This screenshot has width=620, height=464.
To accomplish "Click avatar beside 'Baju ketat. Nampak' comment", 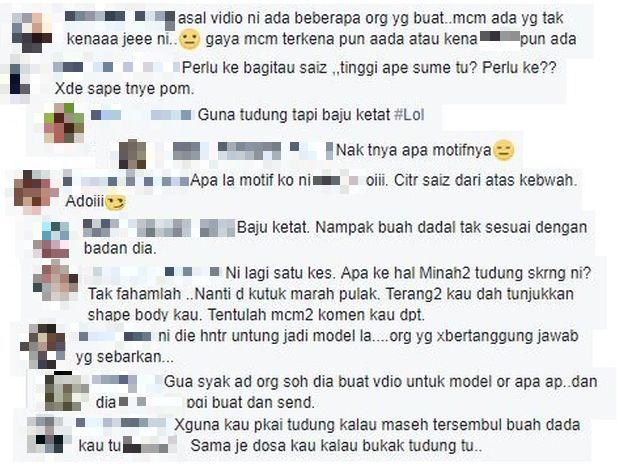I will 51,241.
